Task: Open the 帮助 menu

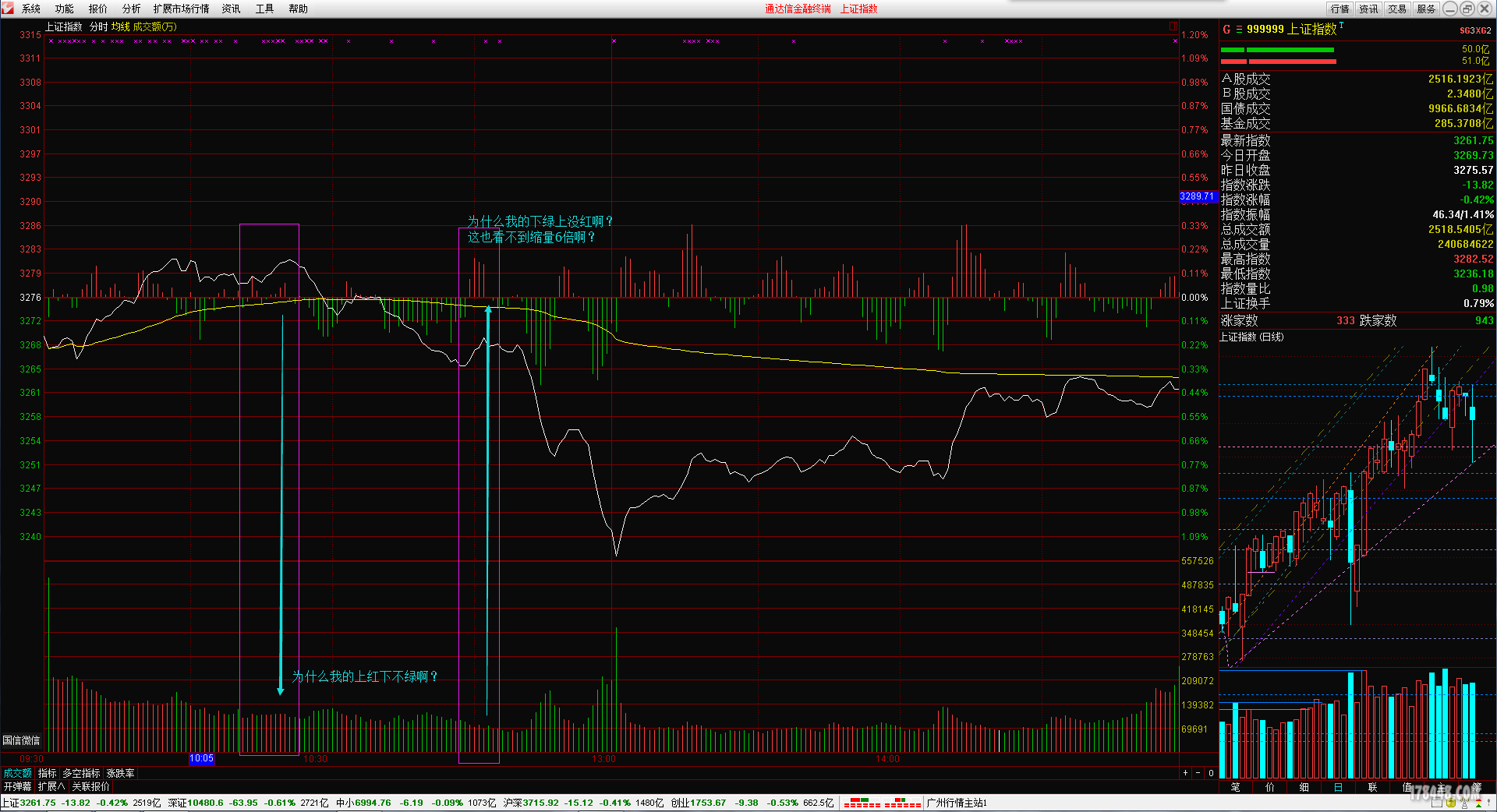Action: 299,9
